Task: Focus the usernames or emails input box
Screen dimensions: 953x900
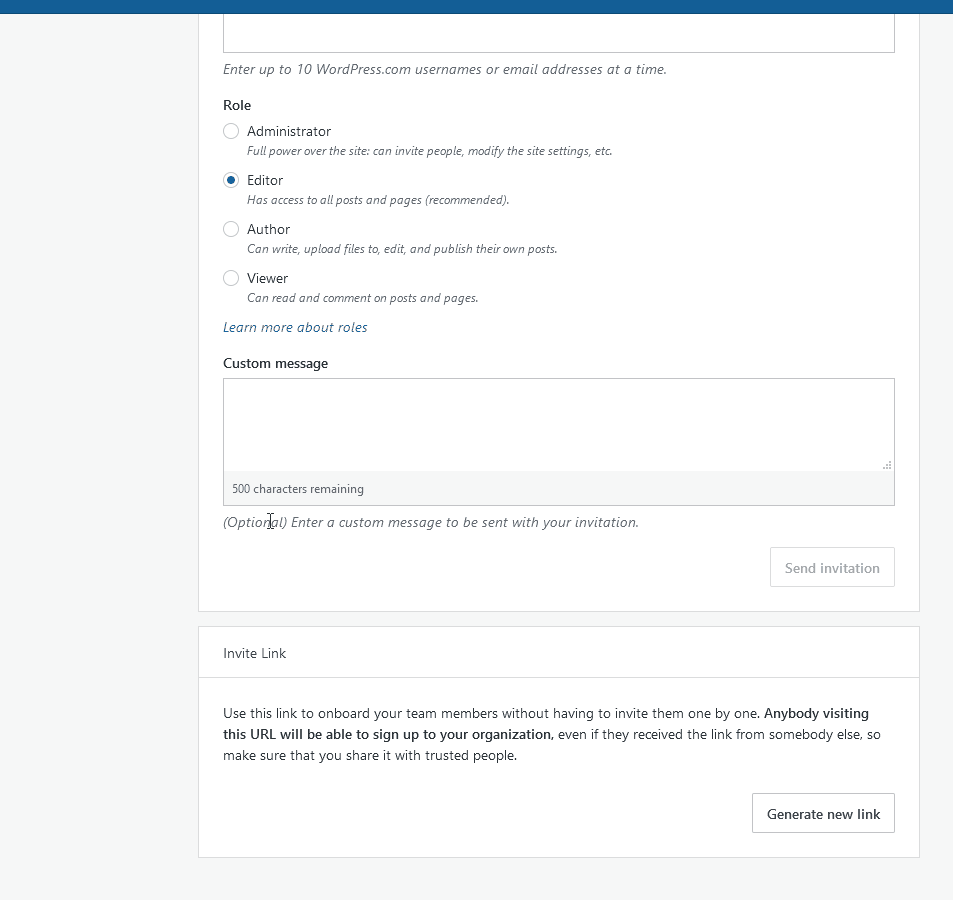Action: (559, 33)
